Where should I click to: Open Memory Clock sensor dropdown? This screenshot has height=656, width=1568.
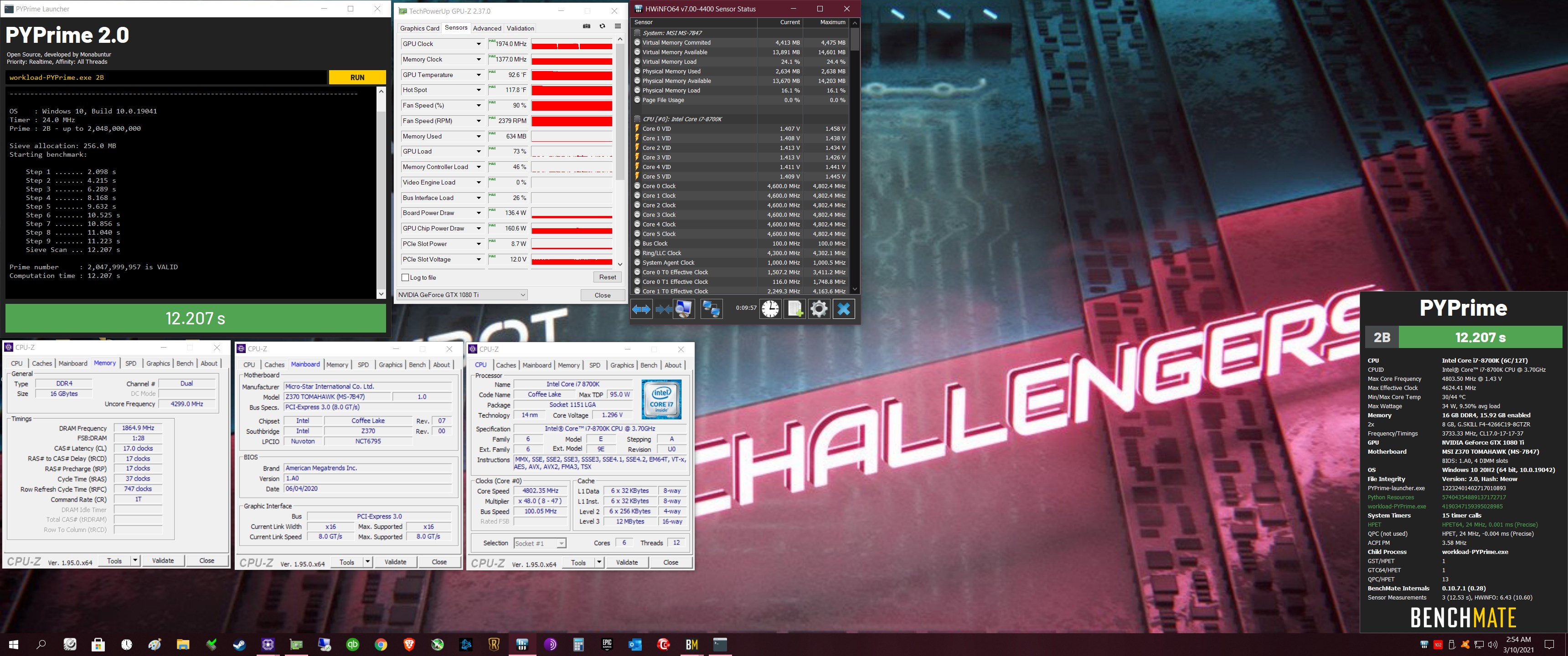[x=479, y=60]
